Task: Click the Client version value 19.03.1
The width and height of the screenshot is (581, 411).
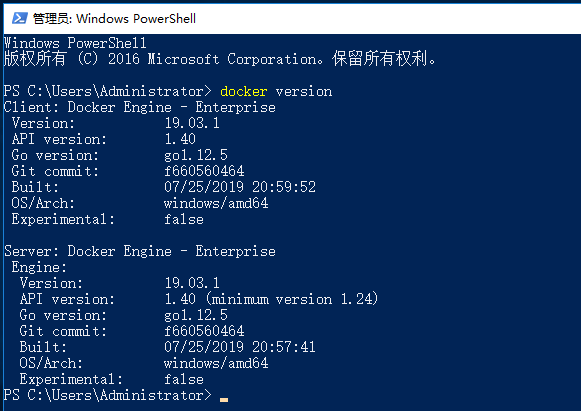Action: tap(192, 123)
